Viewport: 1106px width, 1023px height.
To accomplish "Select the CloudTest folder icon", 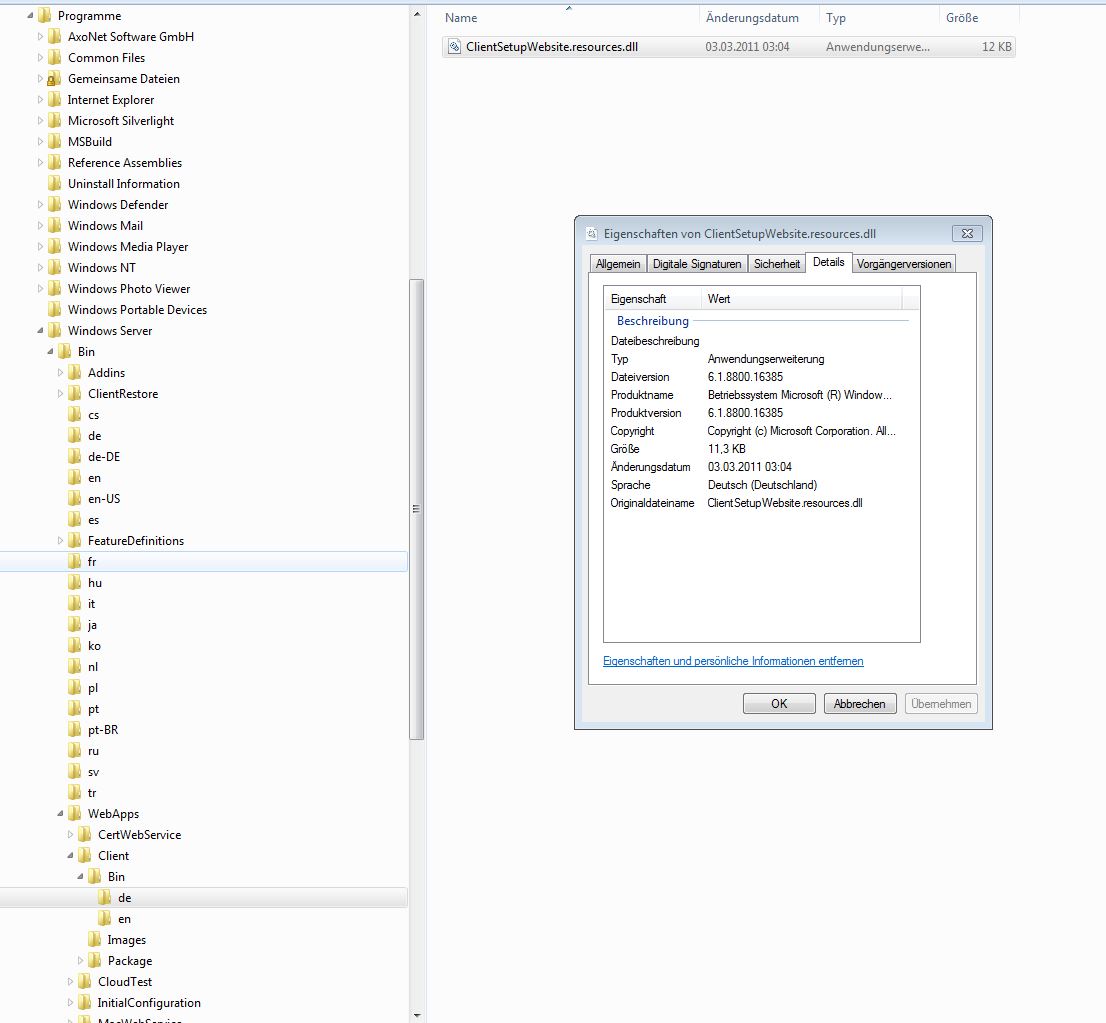I will 84,982.
